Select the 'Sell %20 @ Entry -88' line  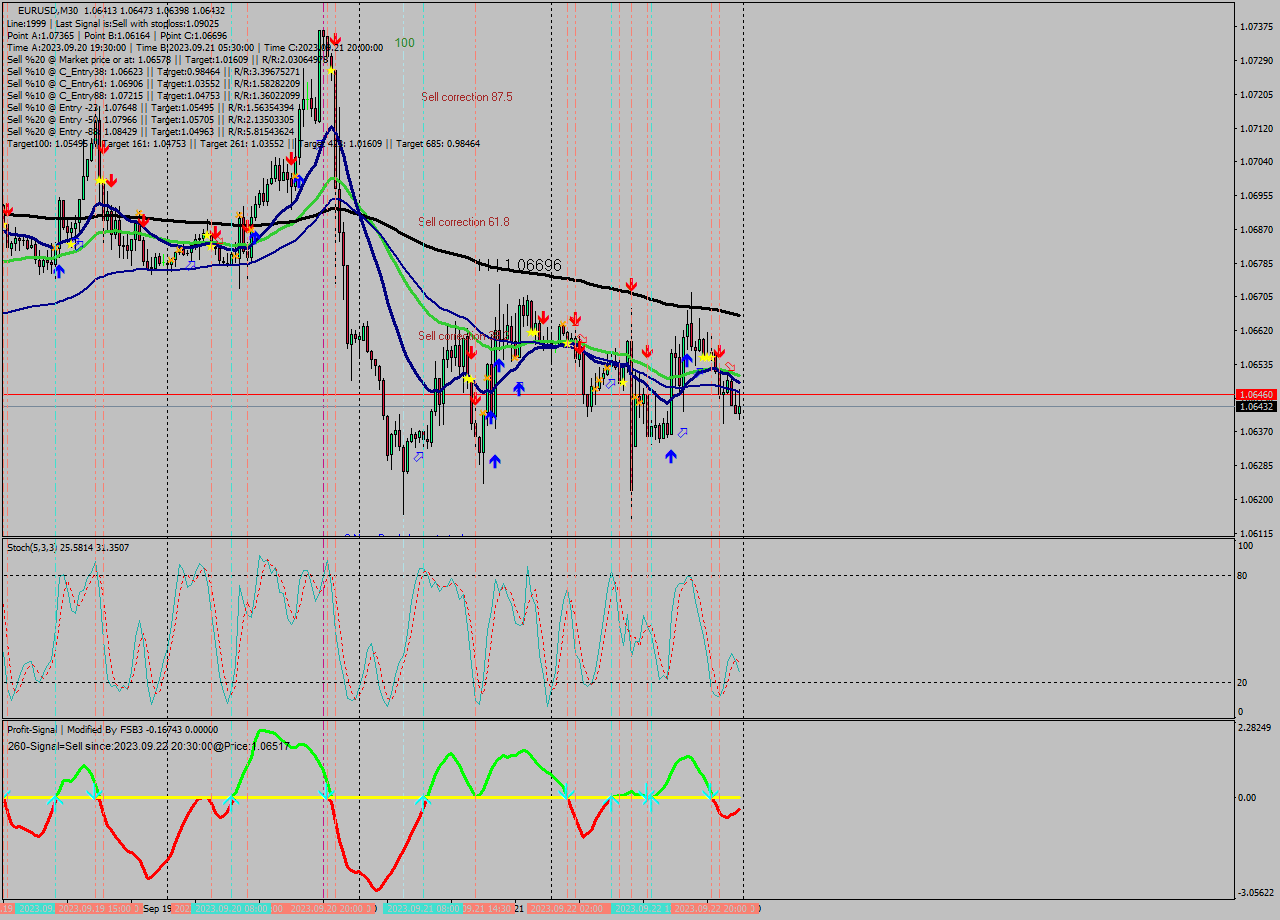pyautogui.click(x=151, y=131)
